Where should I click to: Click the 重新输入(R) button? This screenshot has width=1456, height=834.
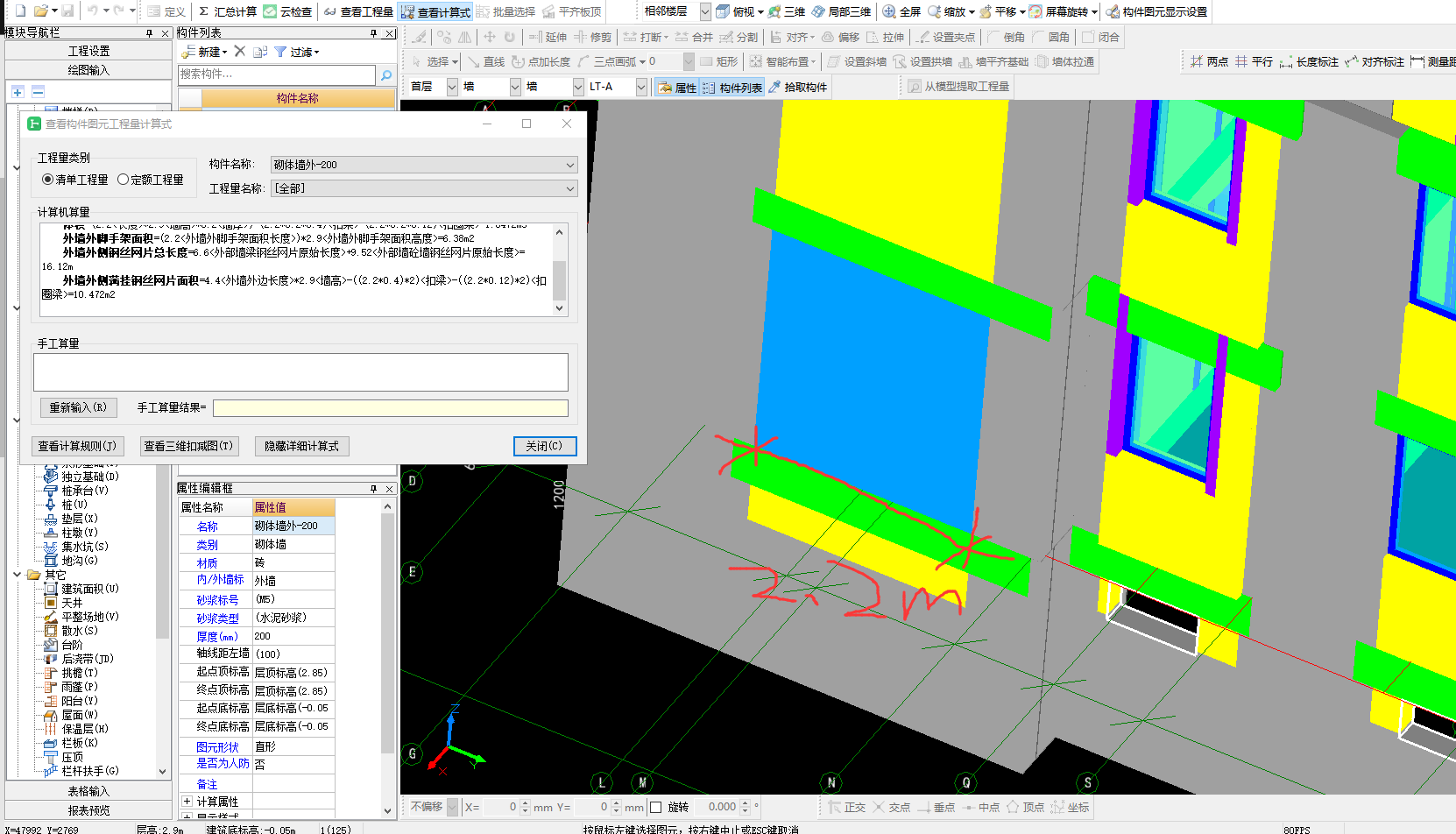78,407
